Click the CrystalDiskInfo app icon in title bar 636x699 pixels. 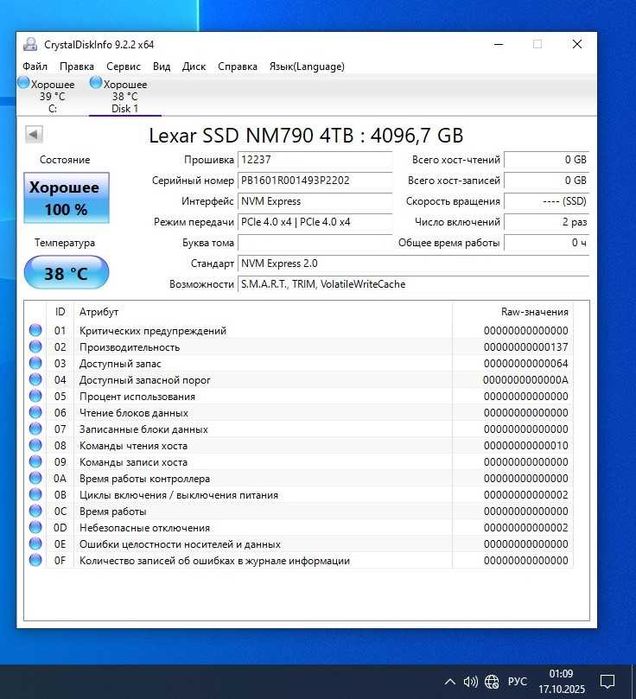tap(30, 44)
